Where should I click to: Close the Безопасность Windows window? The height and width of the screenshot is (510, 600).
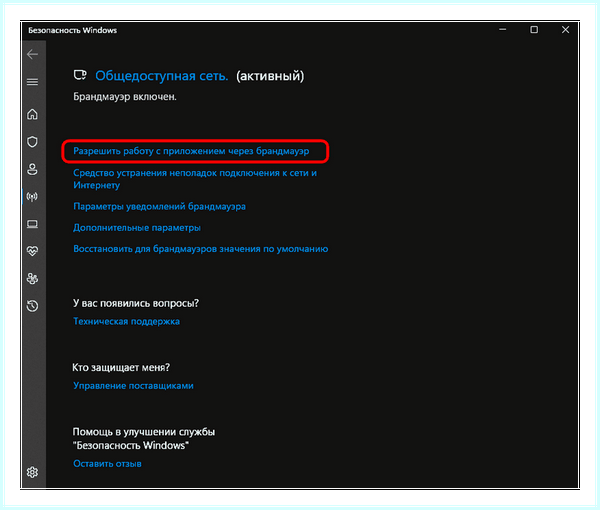(566, 29)
